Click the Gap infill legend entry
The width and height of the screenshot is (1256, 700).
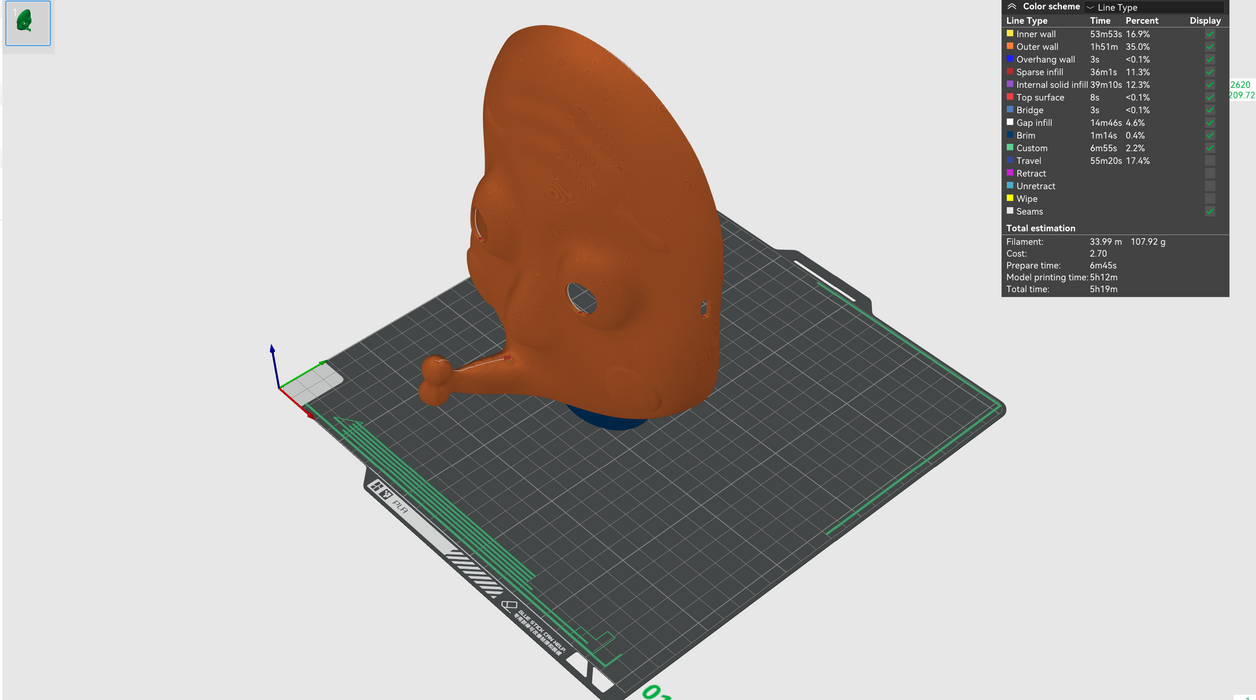1034,123
